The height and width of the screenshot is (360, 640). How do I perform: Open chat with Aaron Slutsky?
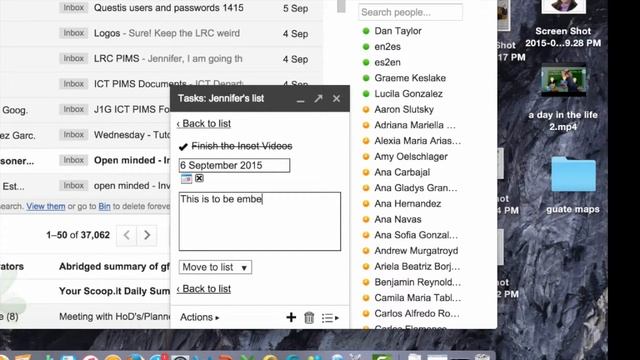click(x=404, y=109)
